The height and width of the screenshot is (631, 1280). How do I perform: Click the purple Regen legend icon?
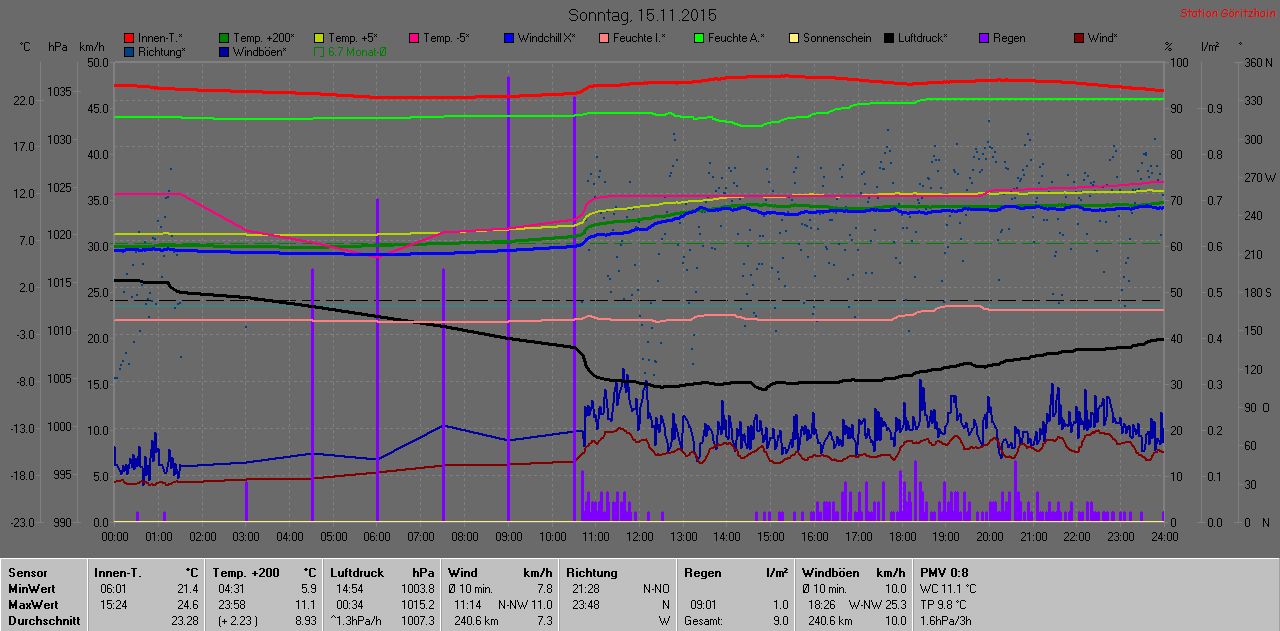click(984, 38)
